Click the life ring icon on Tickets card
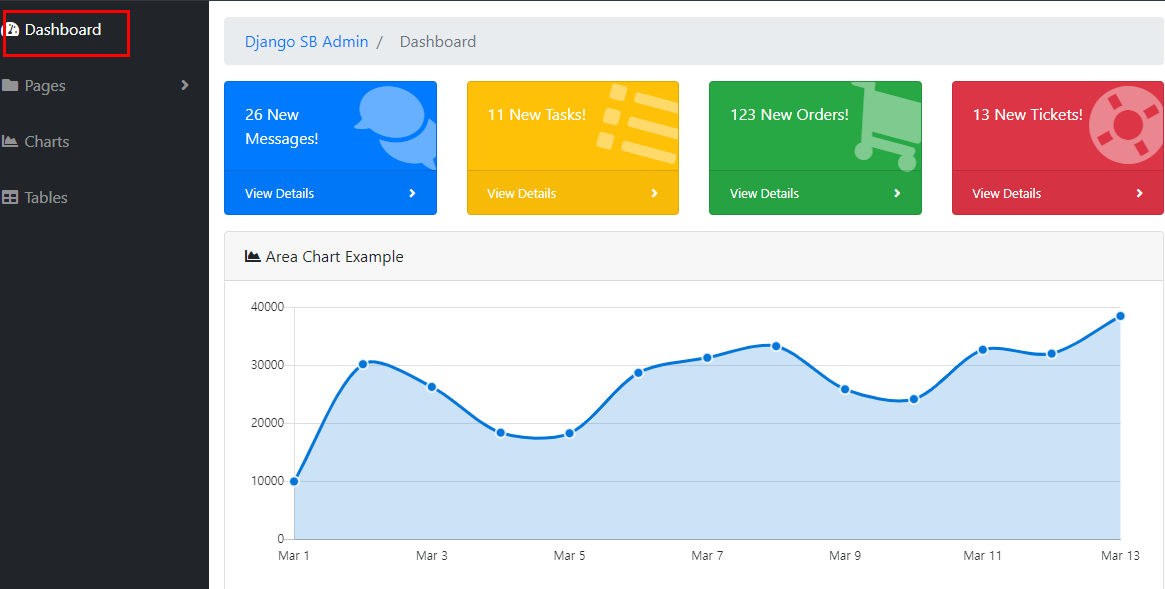Screen dimensions: 1165x589 tap(1126, 126)
